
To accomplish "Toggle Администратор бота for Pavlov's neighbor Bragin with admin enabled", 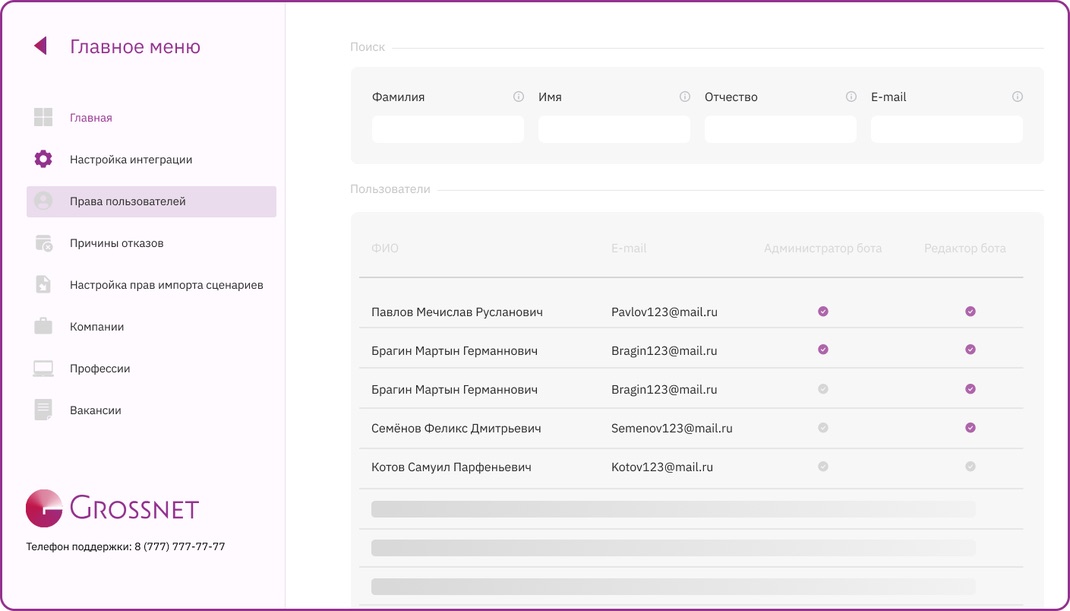I will (x=823, y=350).
